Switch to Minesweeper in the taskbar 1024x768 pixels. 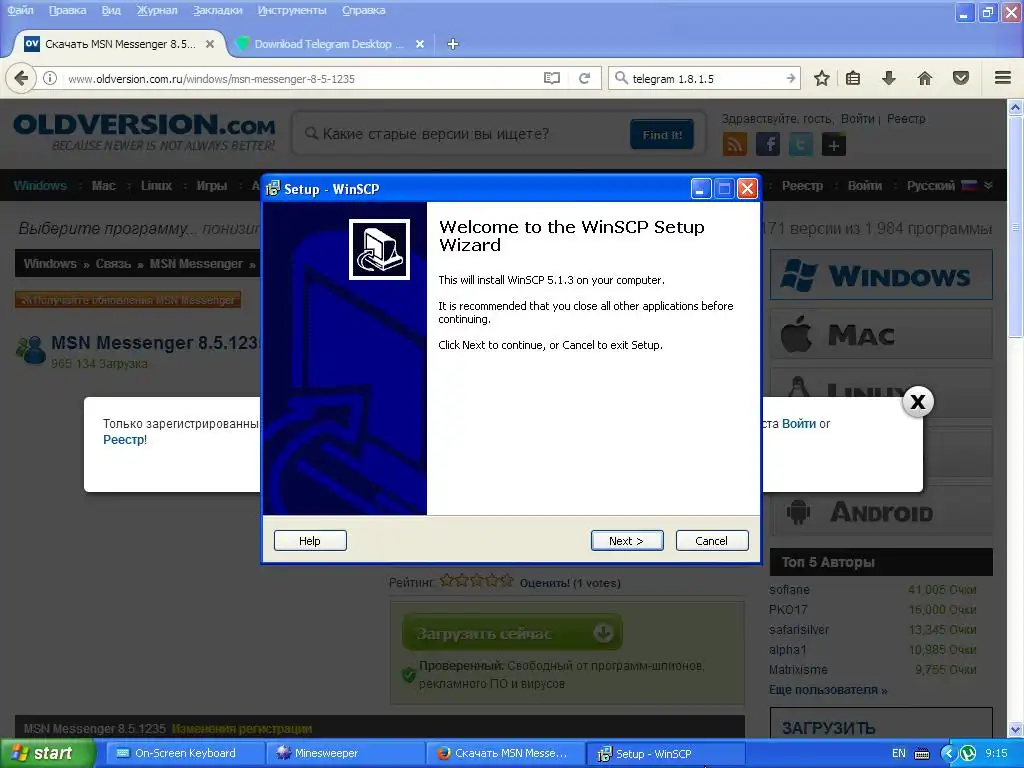tap(345, 753)
